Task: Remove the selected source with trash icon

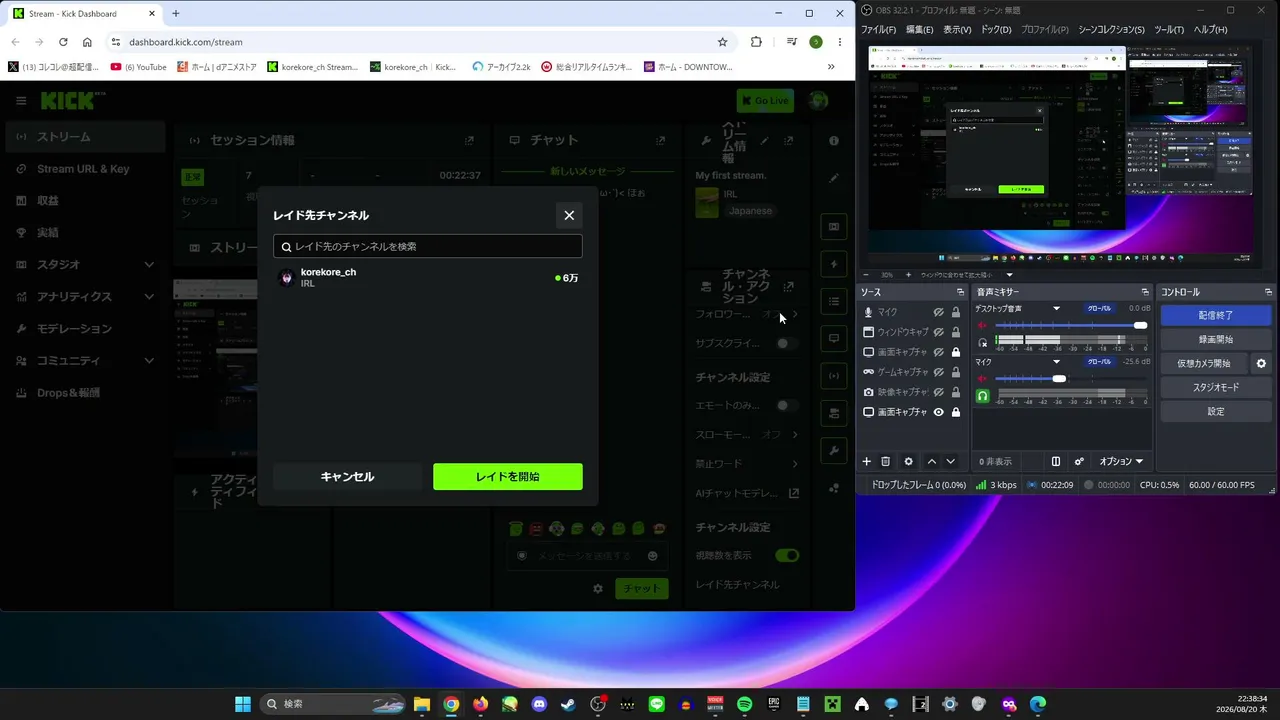Action: click(x=885, y=462)
